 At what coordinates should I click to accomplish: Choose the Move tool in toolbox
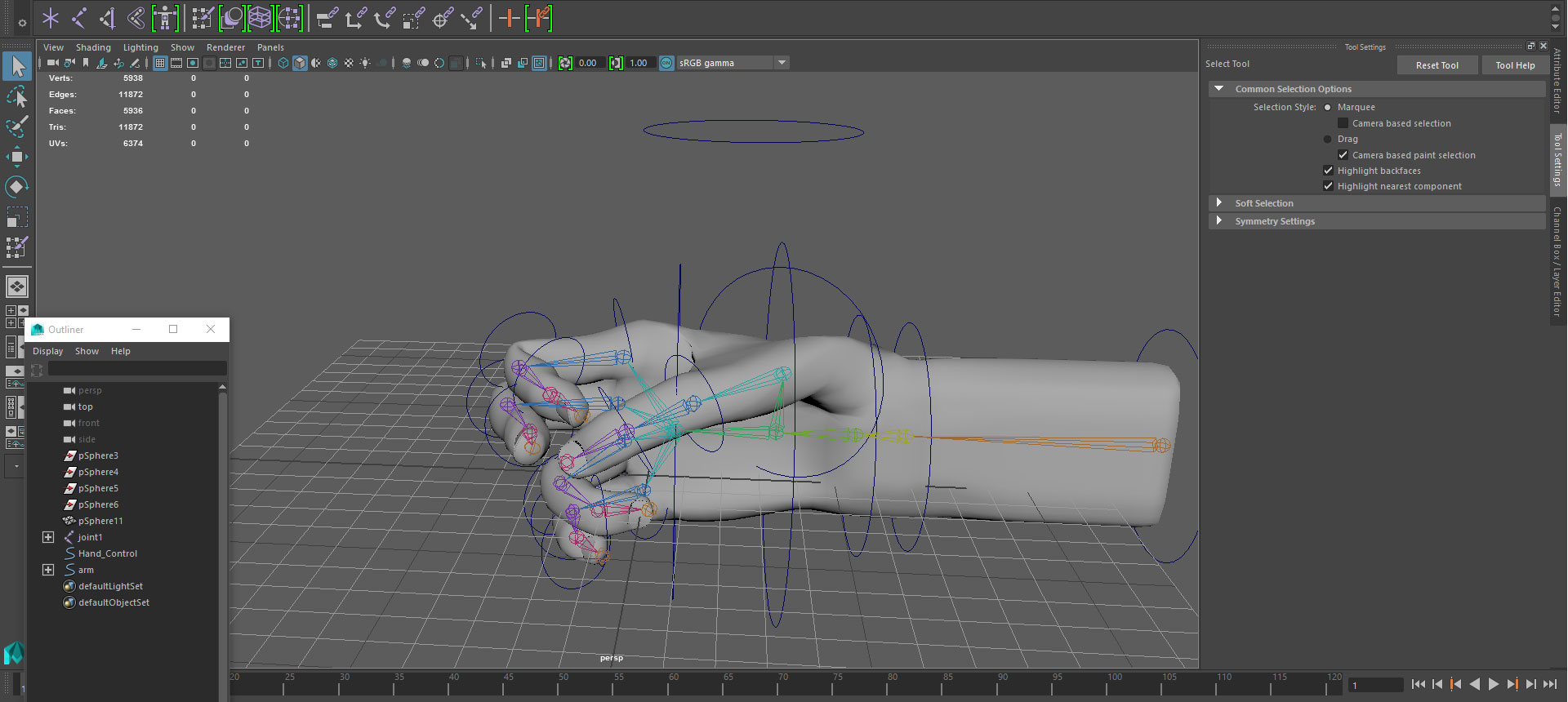(17, 157)
